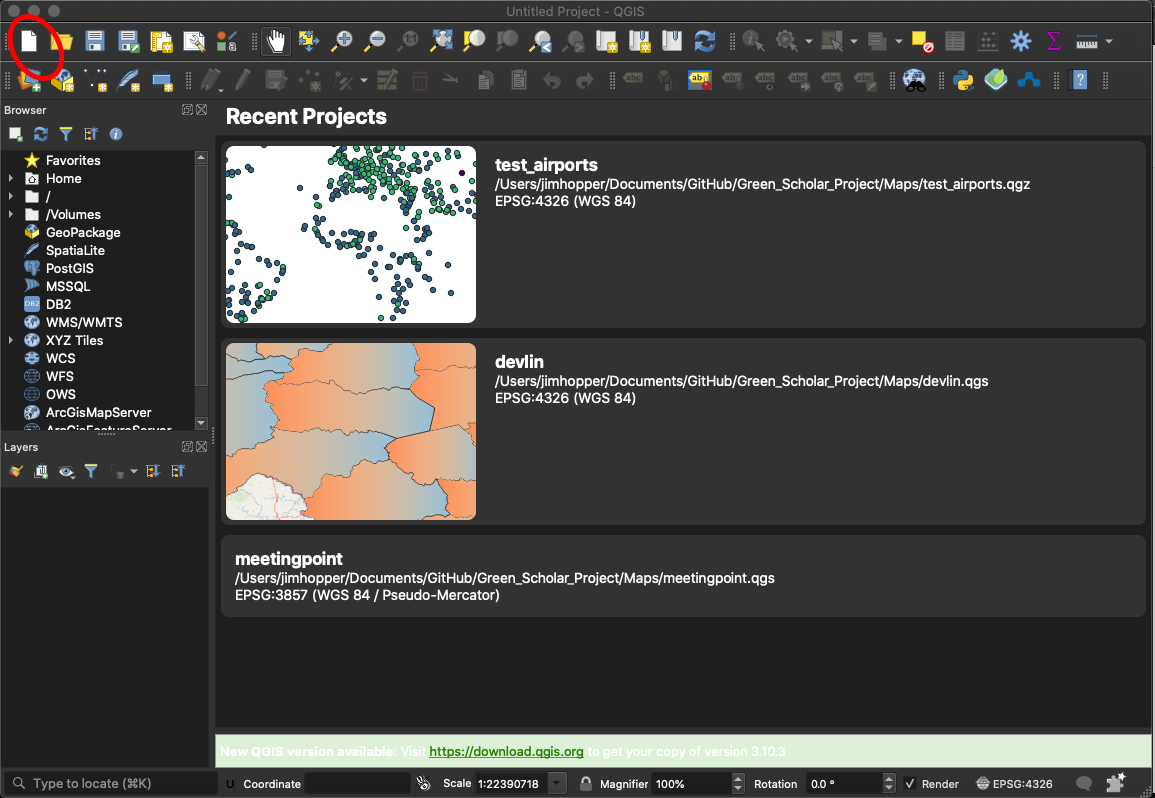Click the Zoom In magnifier tool
The image size is (1155, 798).
342,41
